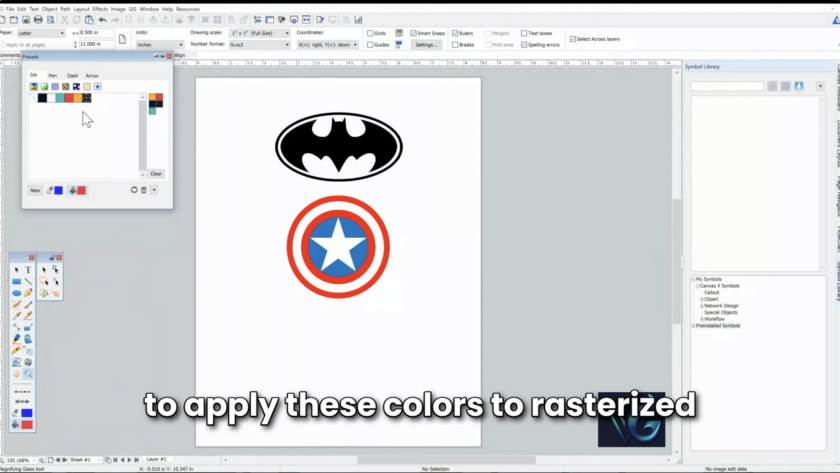Open the Coordinates direction dropdown
This screenshot has width=840, height=473.
tap(328, 45)
